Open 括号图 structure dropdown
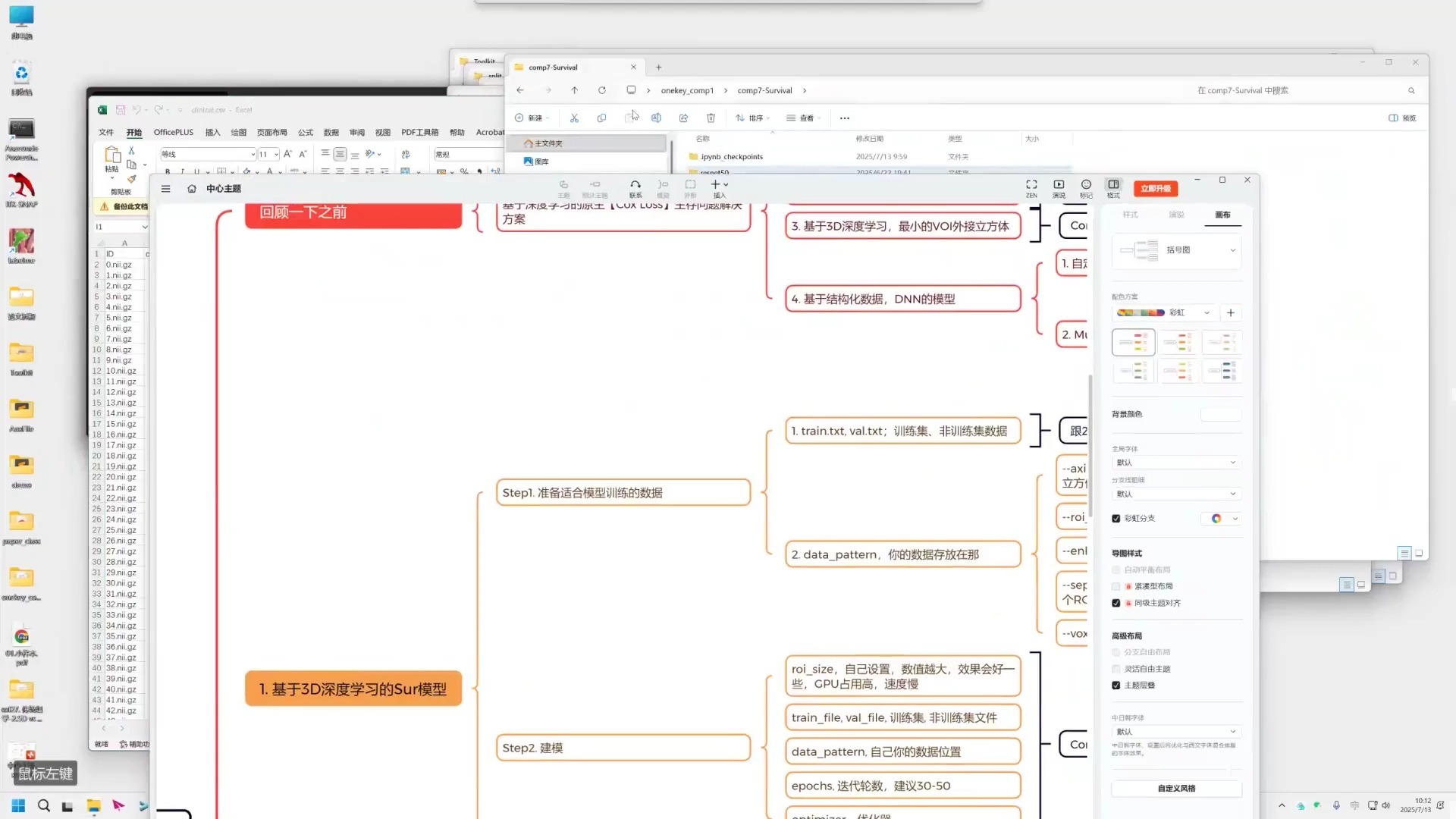The height and width of the screenshot is (819, 1456). pos(1176,250)
